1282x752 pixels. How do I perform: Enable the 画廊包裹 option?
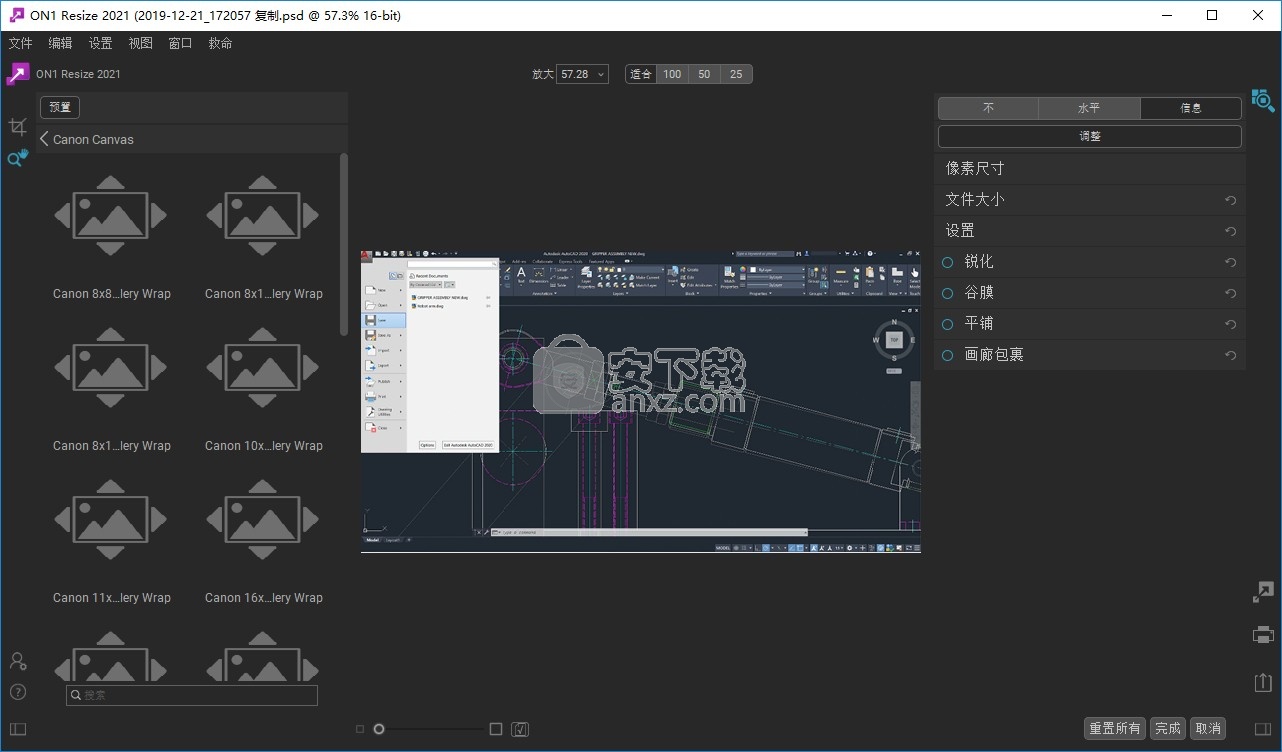click(x=948, y=355)
